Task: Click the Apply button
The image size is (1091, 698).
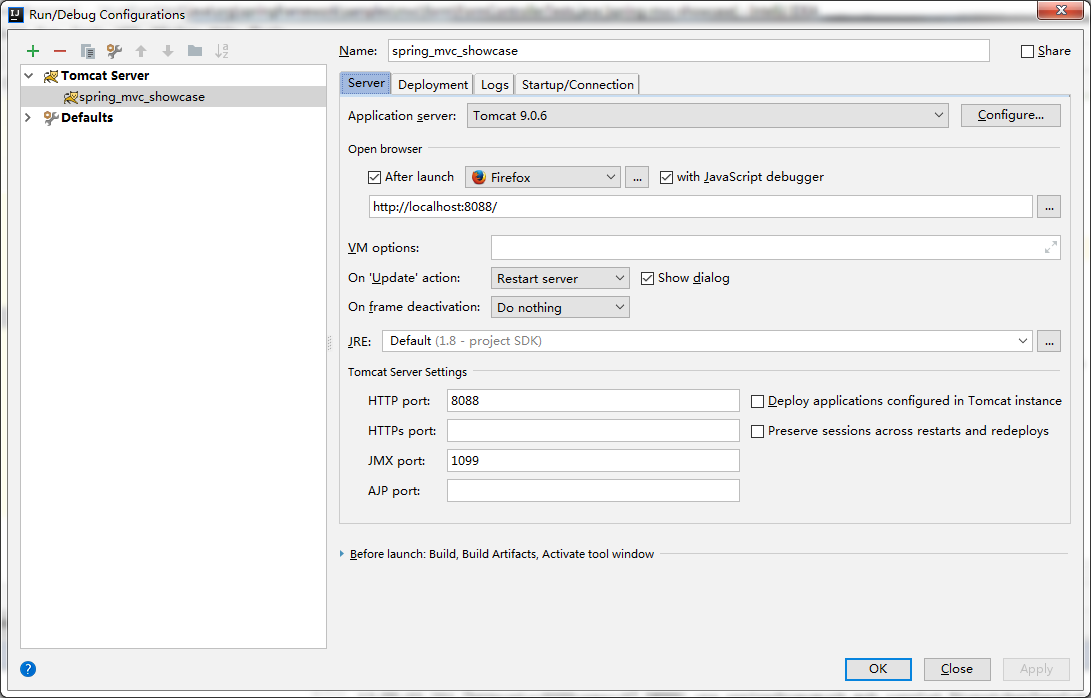Action: pos(1036,669)
